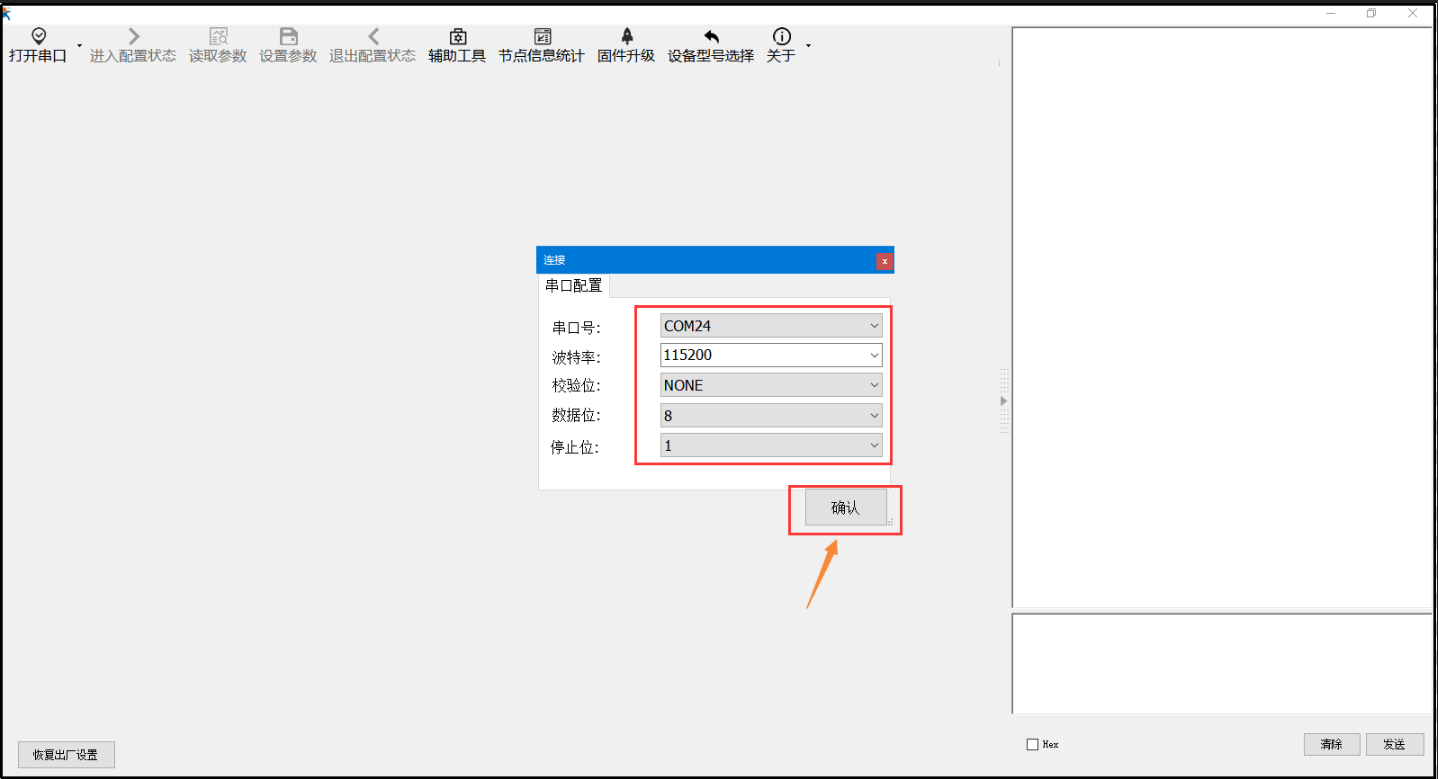
Task: Expand the 校验位 NONE parity dropdown
Action: [x=874, y=385]
